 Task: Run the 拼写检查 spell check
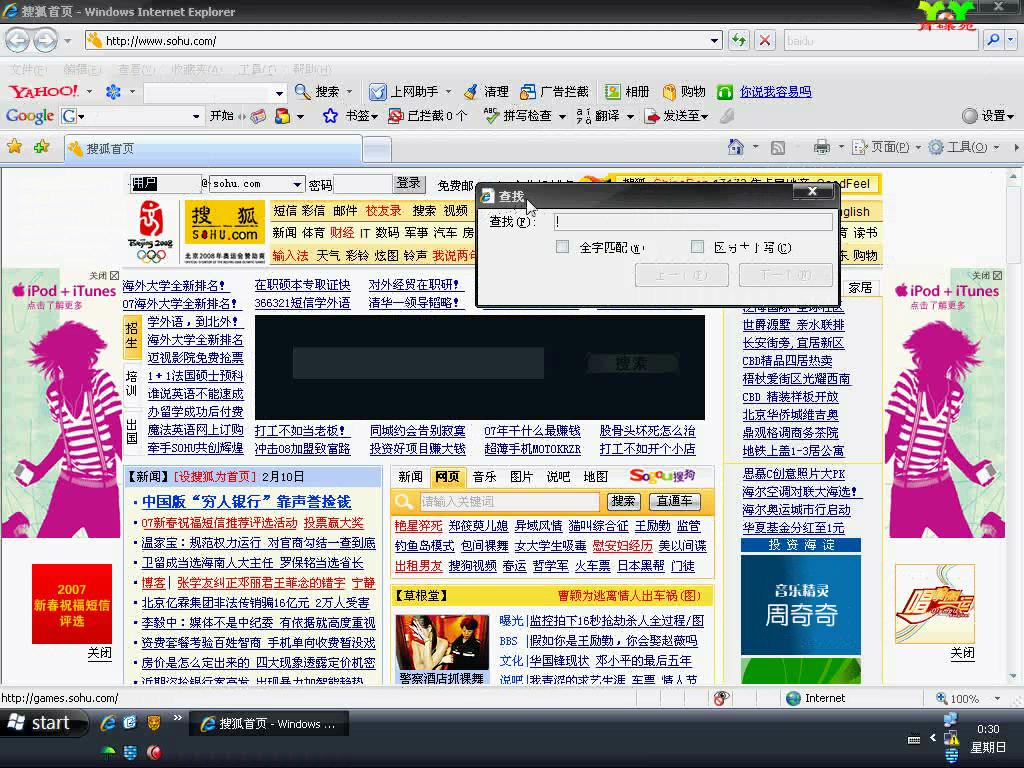tap(519, 116)
